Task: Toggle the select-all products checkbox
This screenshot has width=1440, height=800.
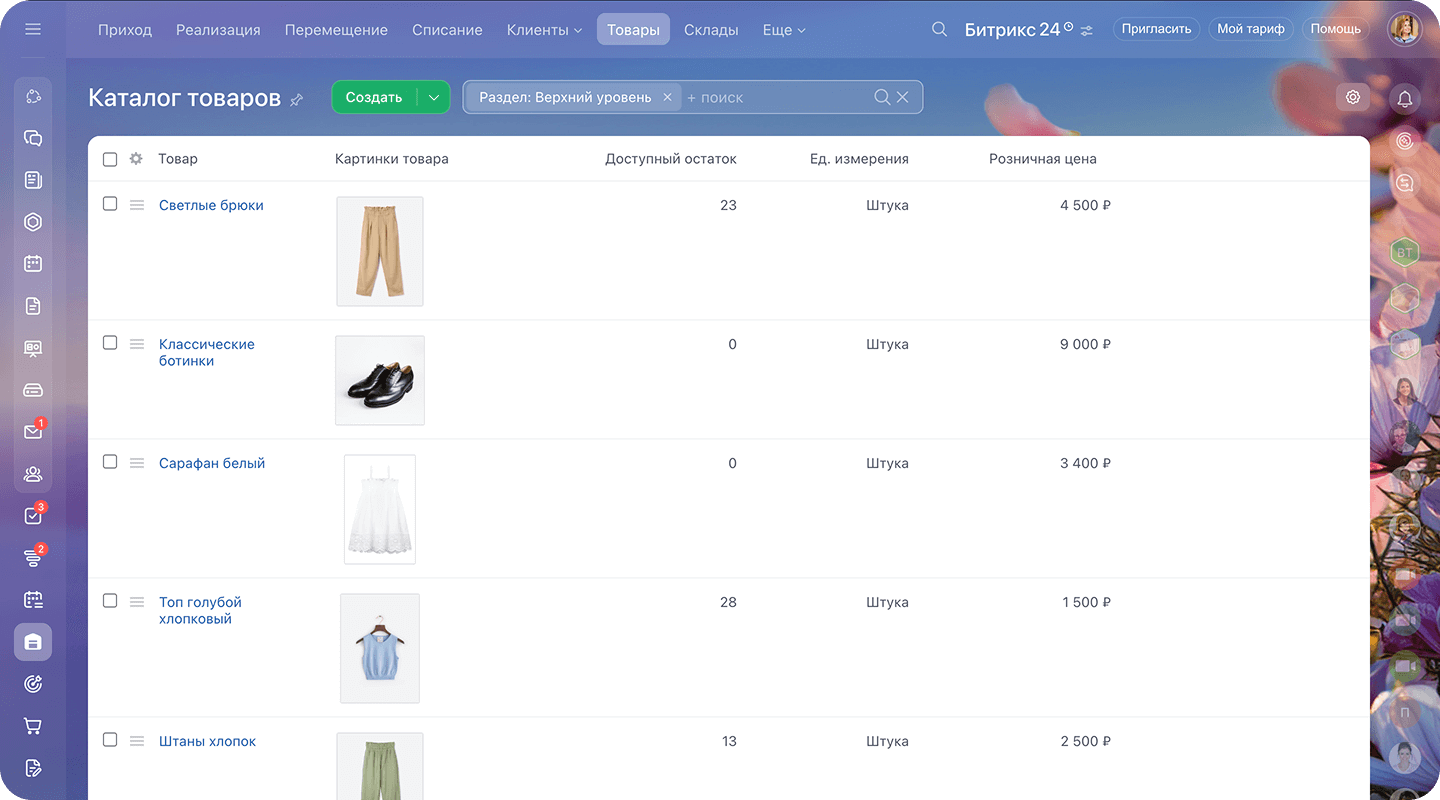Action: coord(110,159)
